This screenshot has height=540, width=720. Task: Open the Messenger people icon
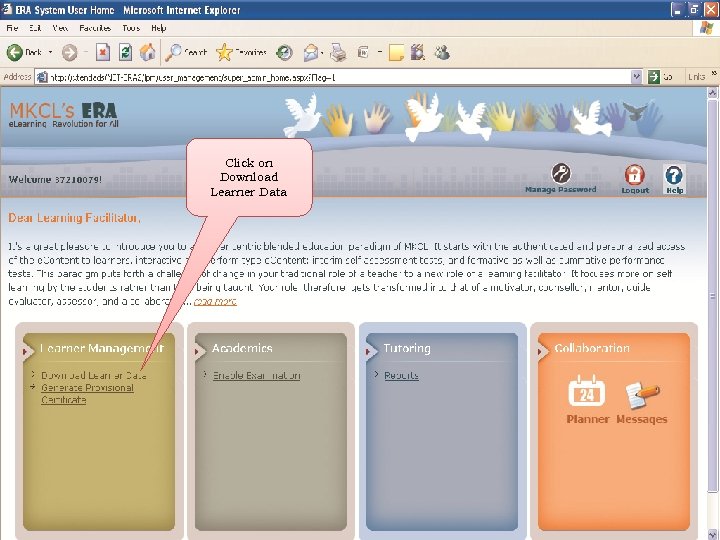tap(442, 52)
